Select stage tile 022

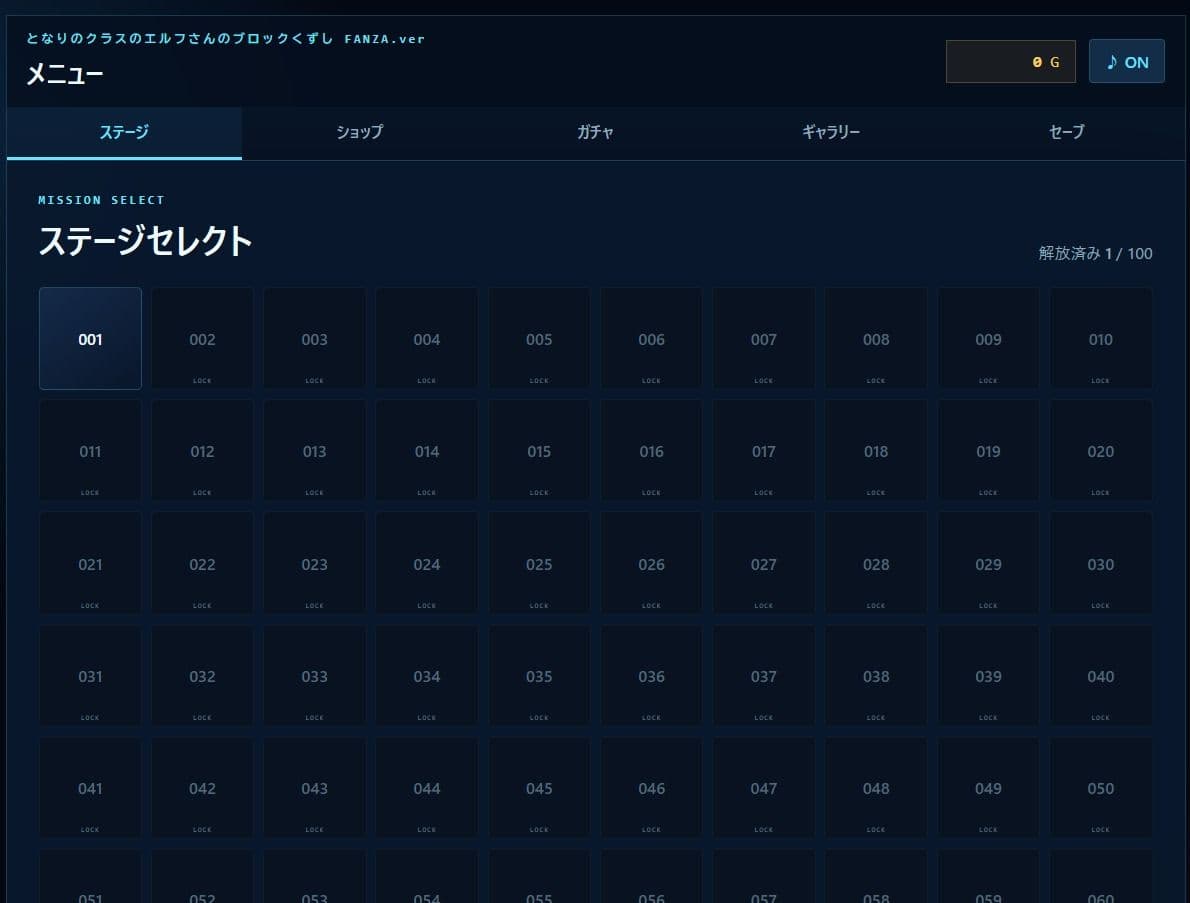[x=203, y=563]
